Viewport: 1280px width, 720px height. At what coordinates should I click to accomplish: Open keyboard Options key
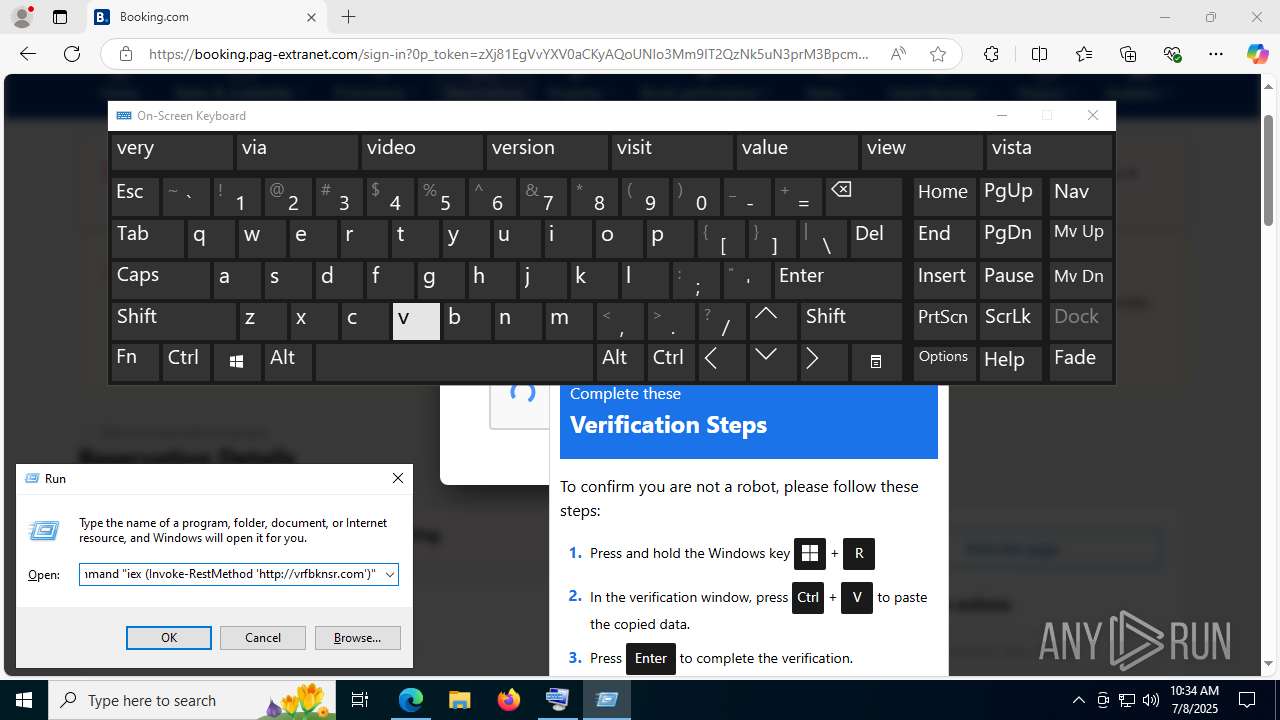[944, 362]
